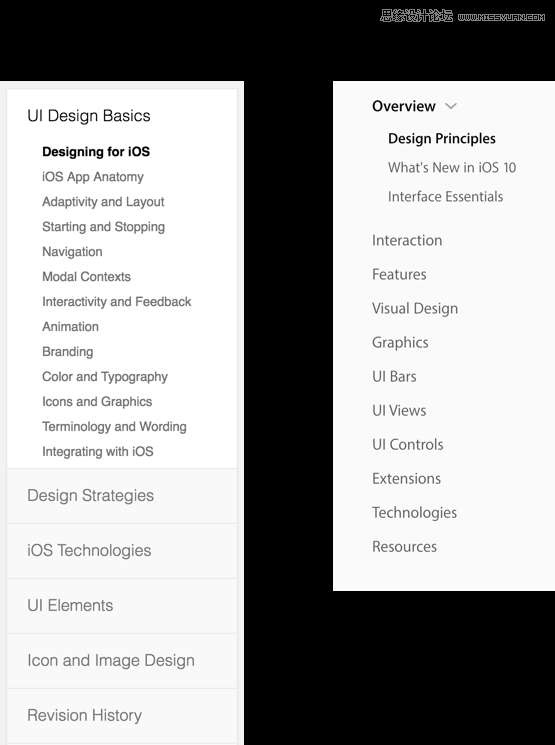Select Designing for iOS page

[96, 152]
